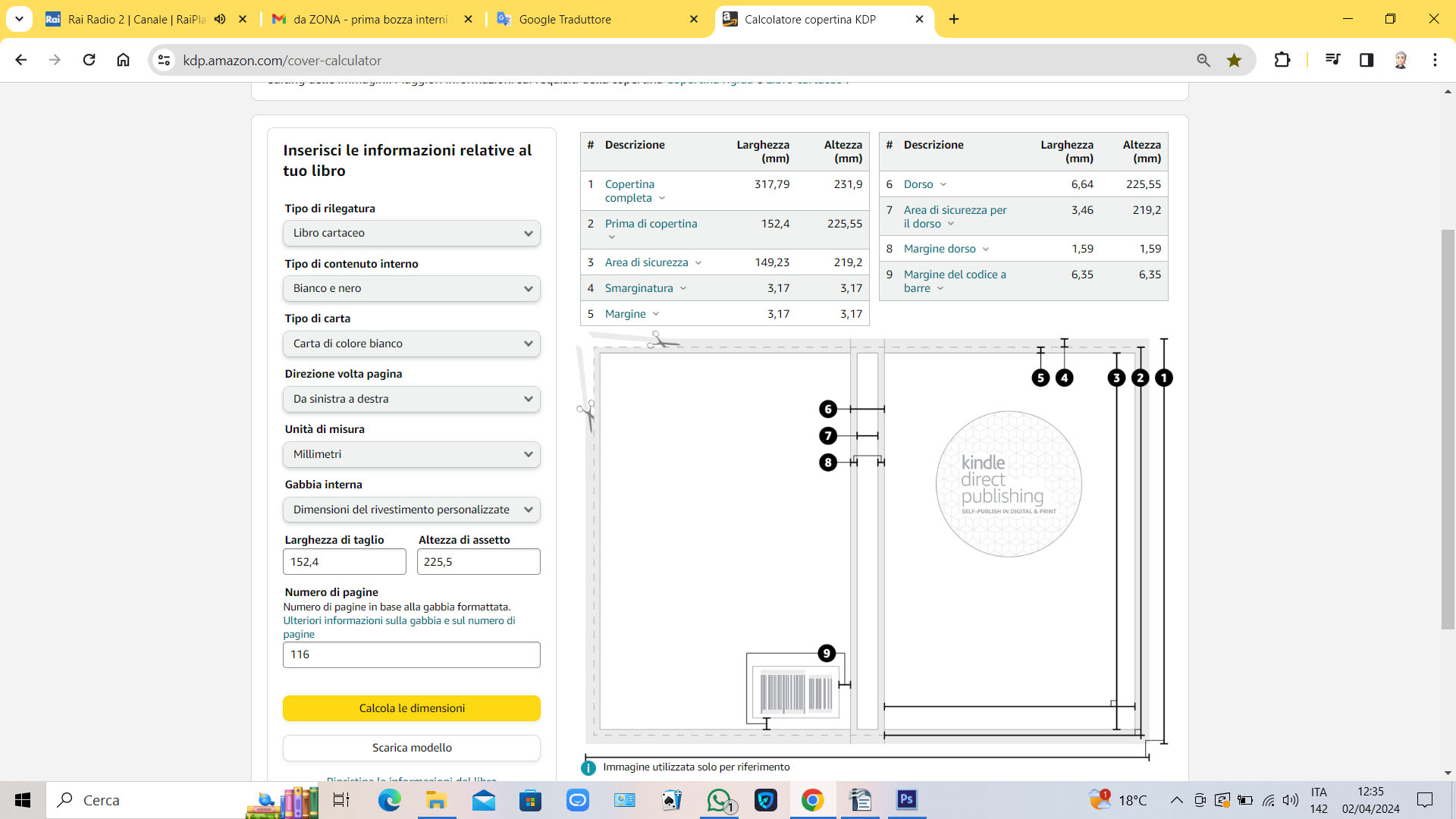Screen dimensions: 1456x819
Task: Open the Extensions puzzle icon
Action: 1282,60
